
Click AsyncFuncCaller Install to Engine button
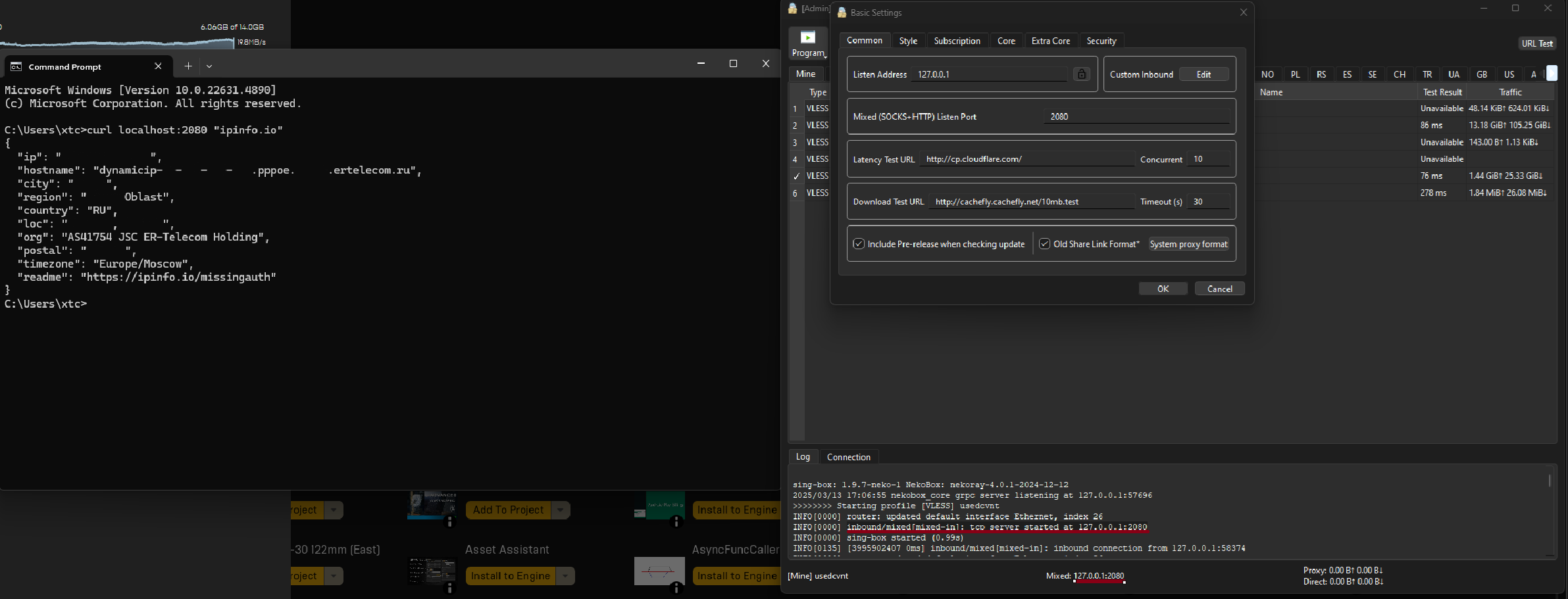pos(737,576)
